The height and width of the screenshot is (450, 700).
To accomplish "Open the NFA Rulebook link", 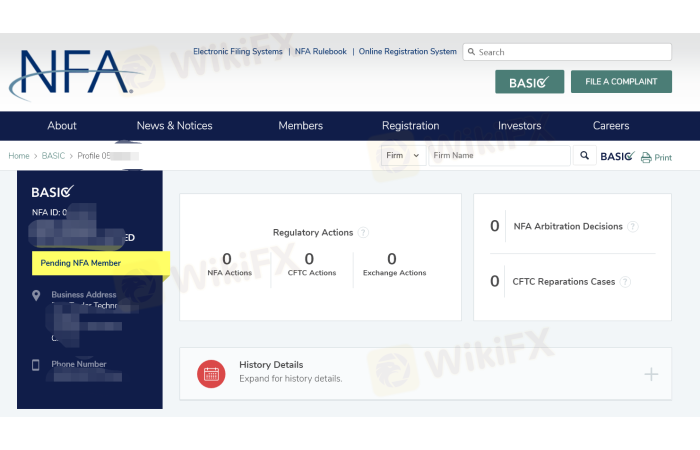I will 320,52.
